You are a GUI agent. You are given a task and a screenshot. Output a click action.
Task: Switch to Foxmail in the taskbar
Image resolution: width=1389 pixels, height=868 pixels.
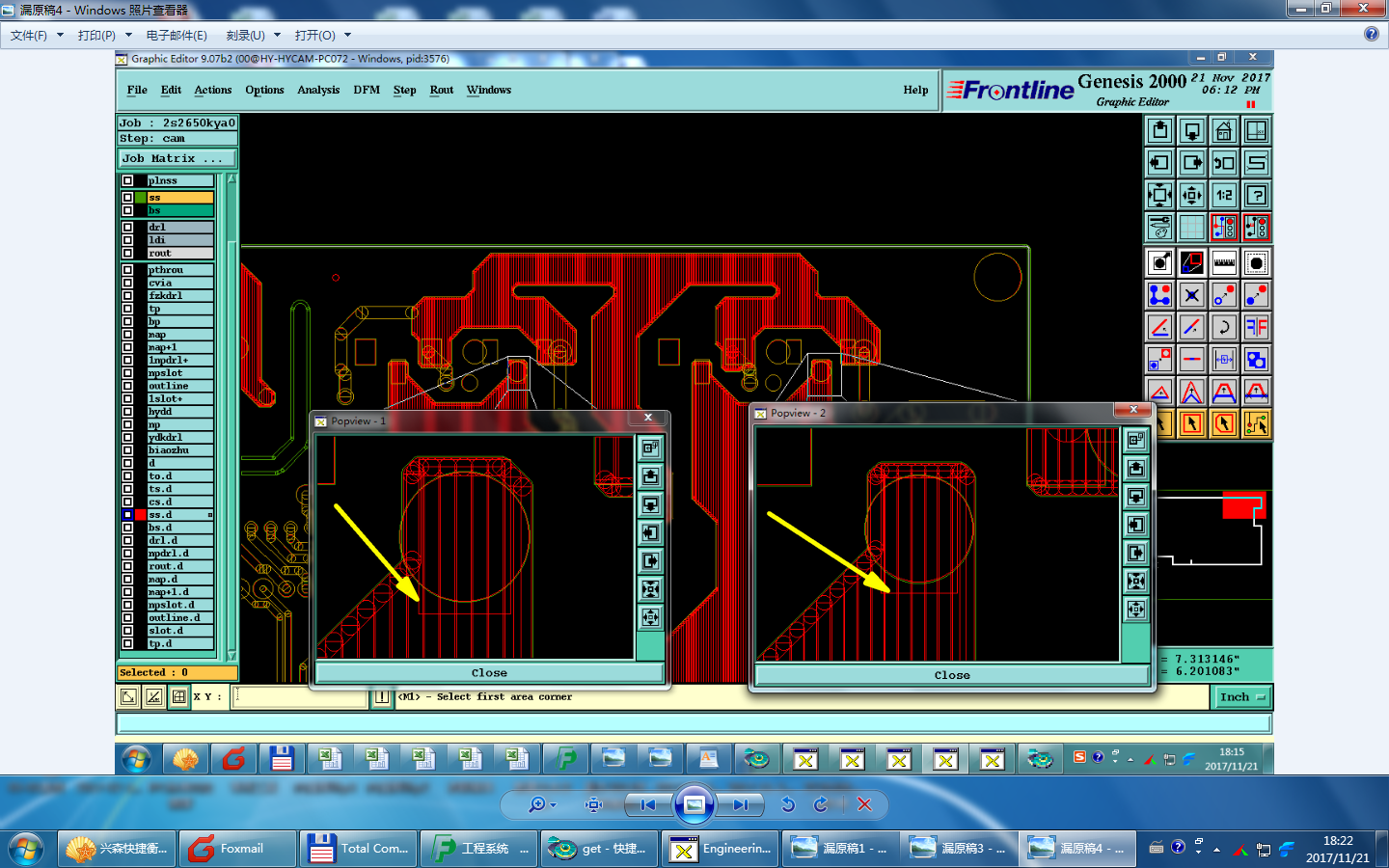click(237, 849)
